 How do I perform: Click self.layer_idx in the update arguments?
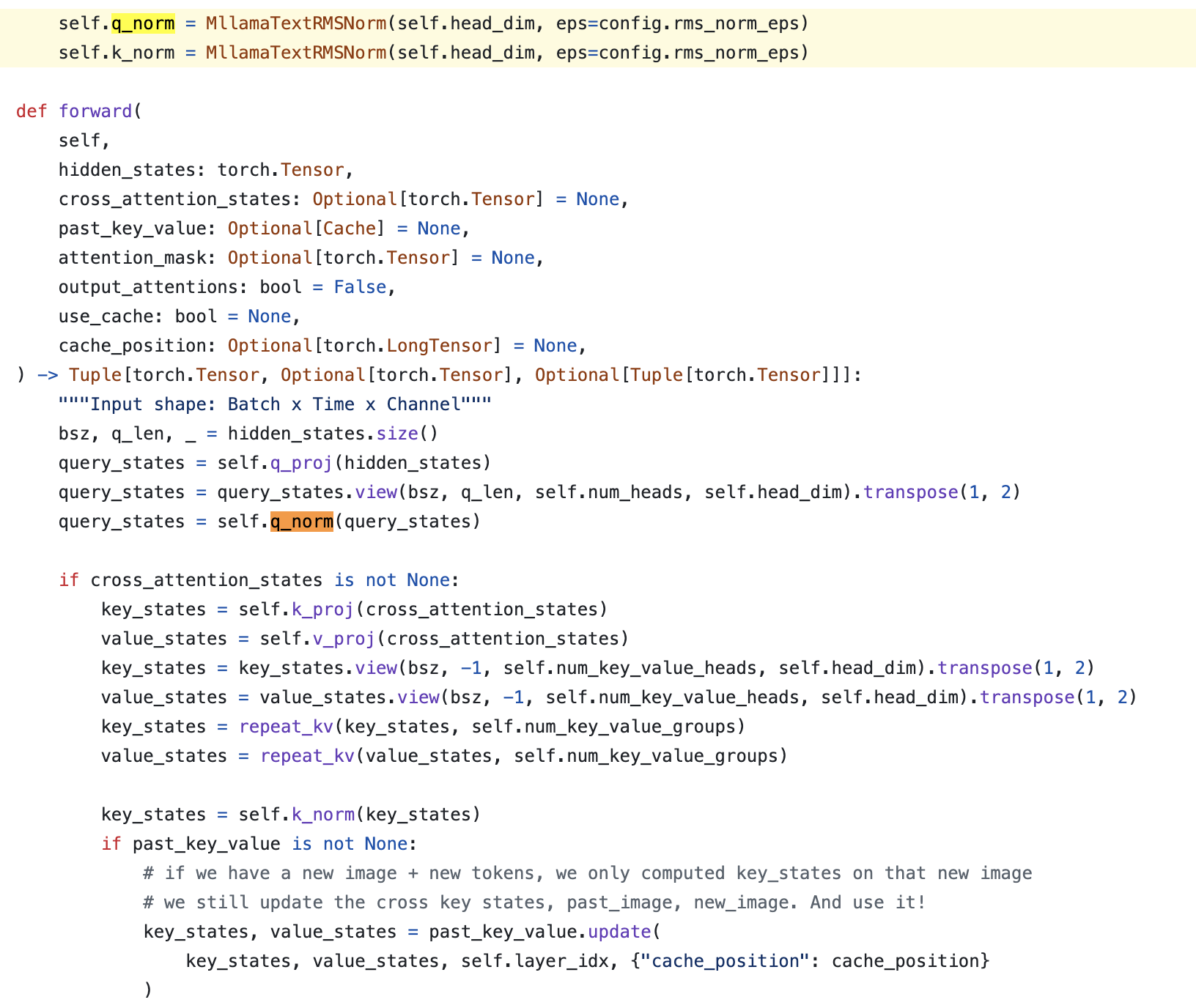click(534, 961)
